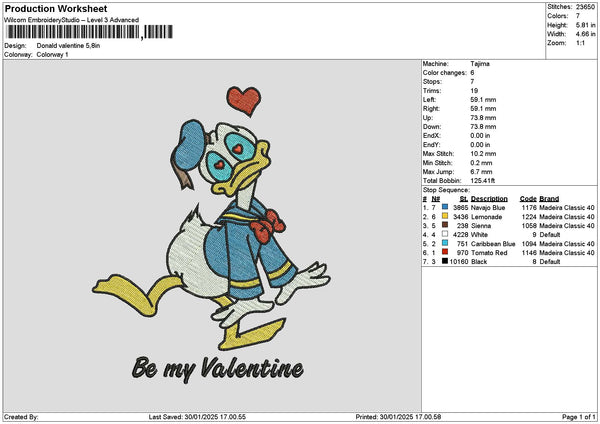Click the Min Stitch value 0.2 mm
Screen dimensions: 600x424
tap(481, 163)
